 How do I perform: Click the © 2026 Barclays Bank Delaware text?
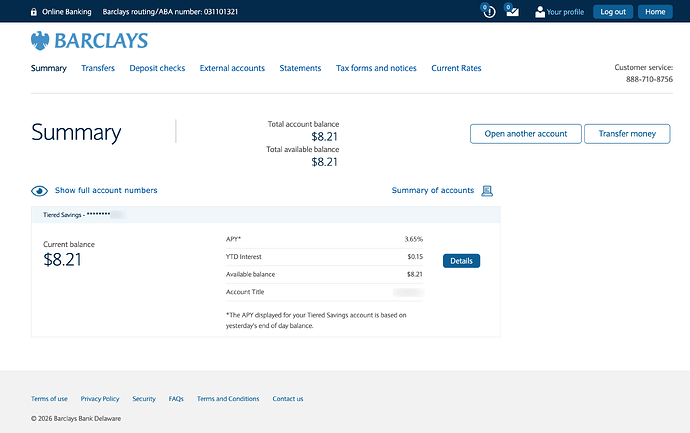point(76,418)
